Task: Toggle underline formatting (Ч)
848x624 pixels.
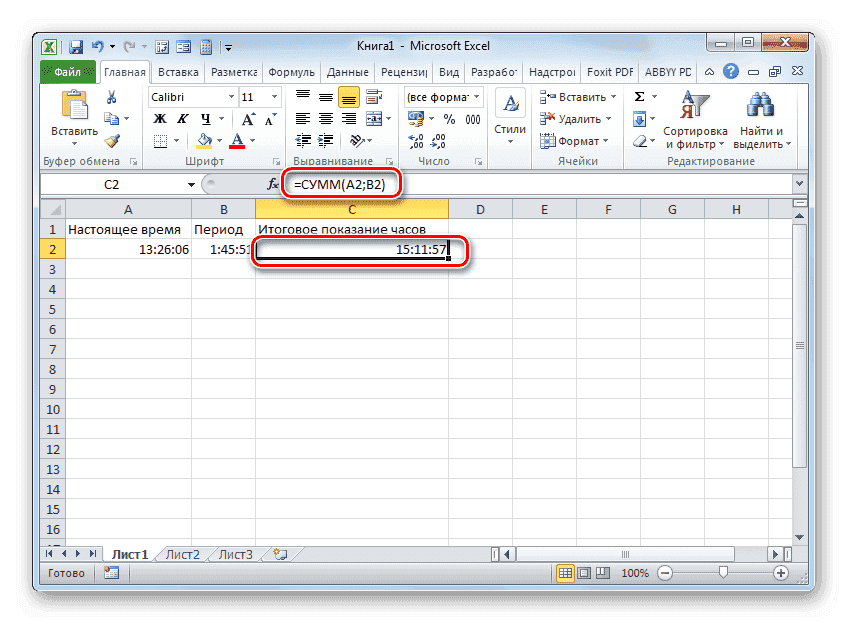Action: pos(207,117)
